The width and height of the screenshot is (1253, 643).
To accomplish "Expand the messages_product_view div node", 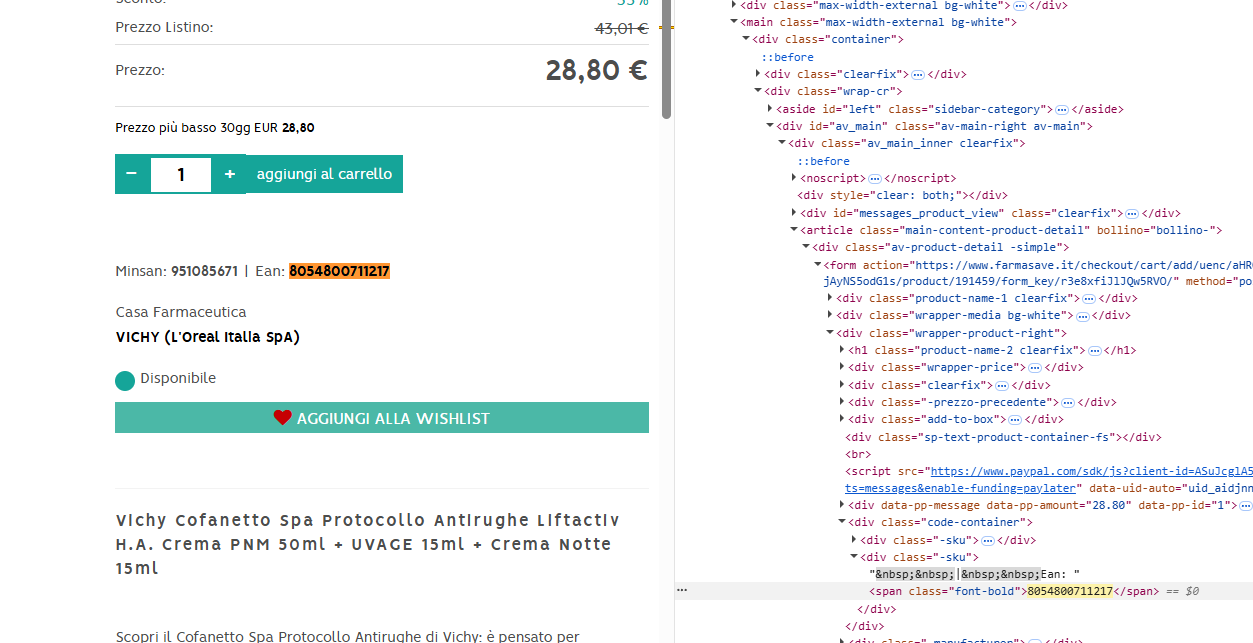I will click(x=794, y=213).
